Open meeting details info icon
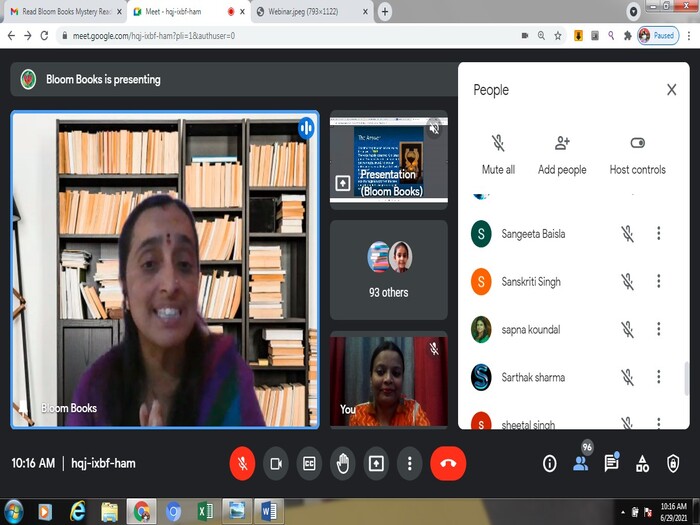 pyautogui.click(x=550, y=463)
